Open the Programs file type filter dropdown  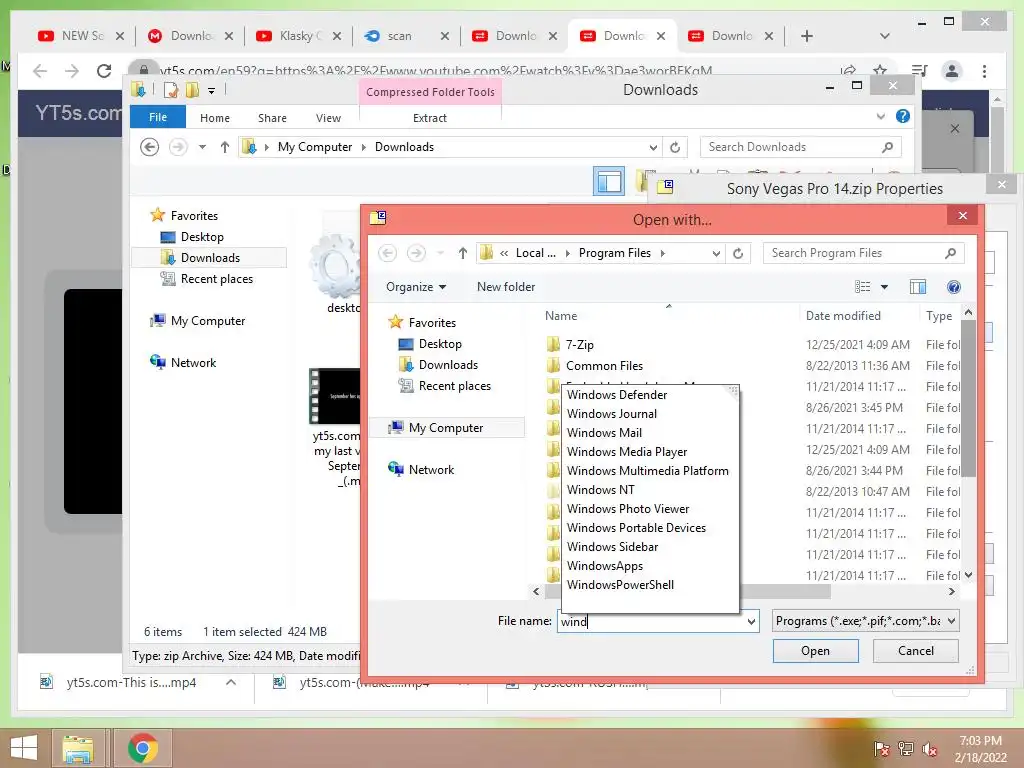[865, 620]
